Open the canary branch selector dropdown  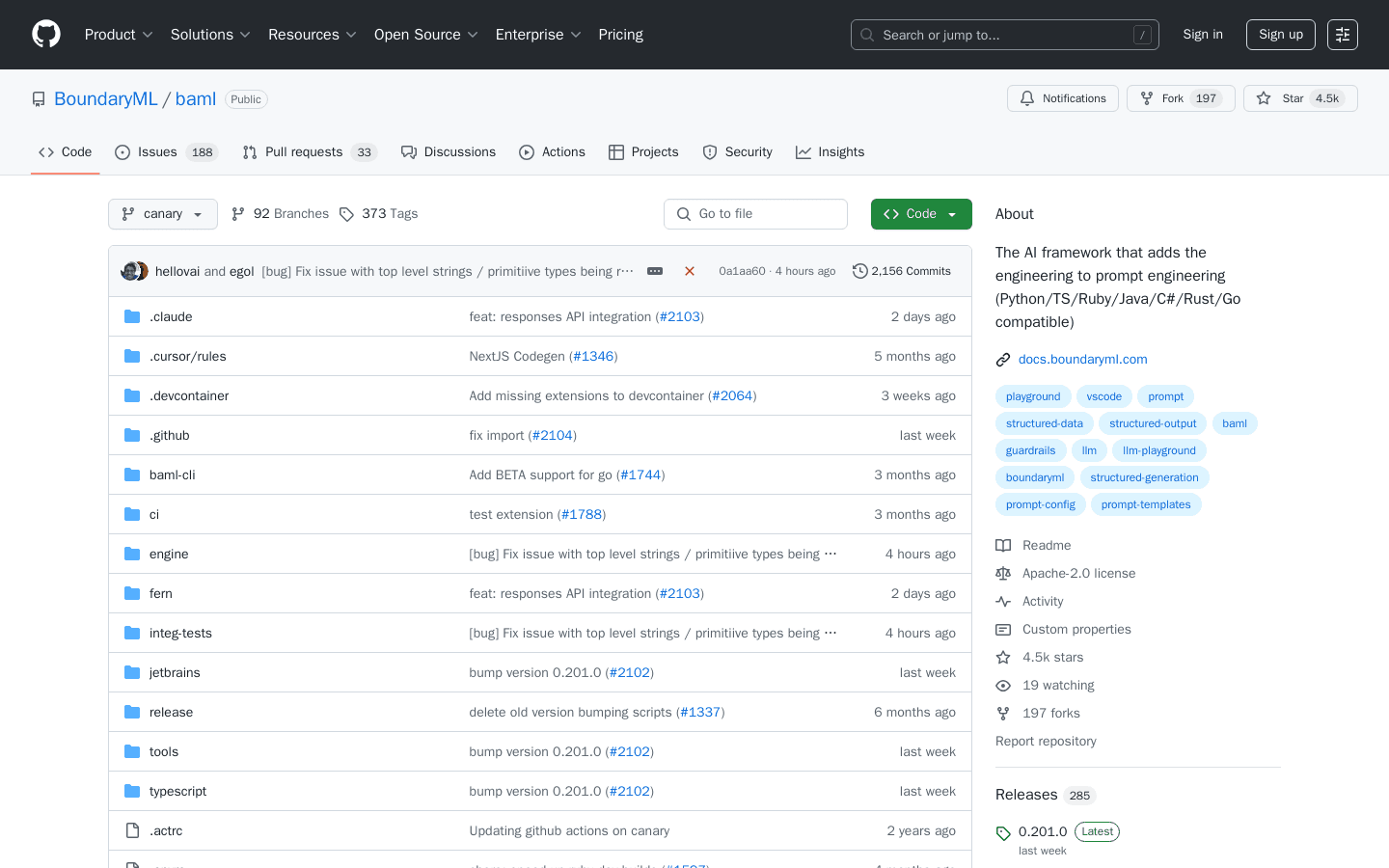tap(162, 213)
